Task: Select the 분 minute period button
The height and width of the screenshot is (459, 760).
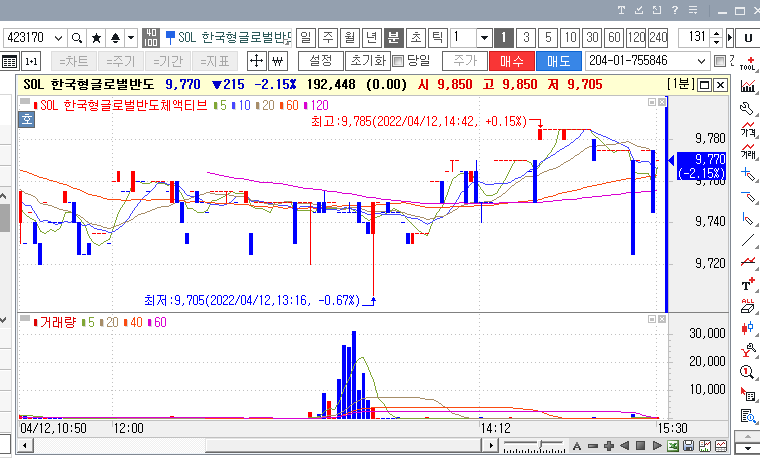Action: (394, 37)
